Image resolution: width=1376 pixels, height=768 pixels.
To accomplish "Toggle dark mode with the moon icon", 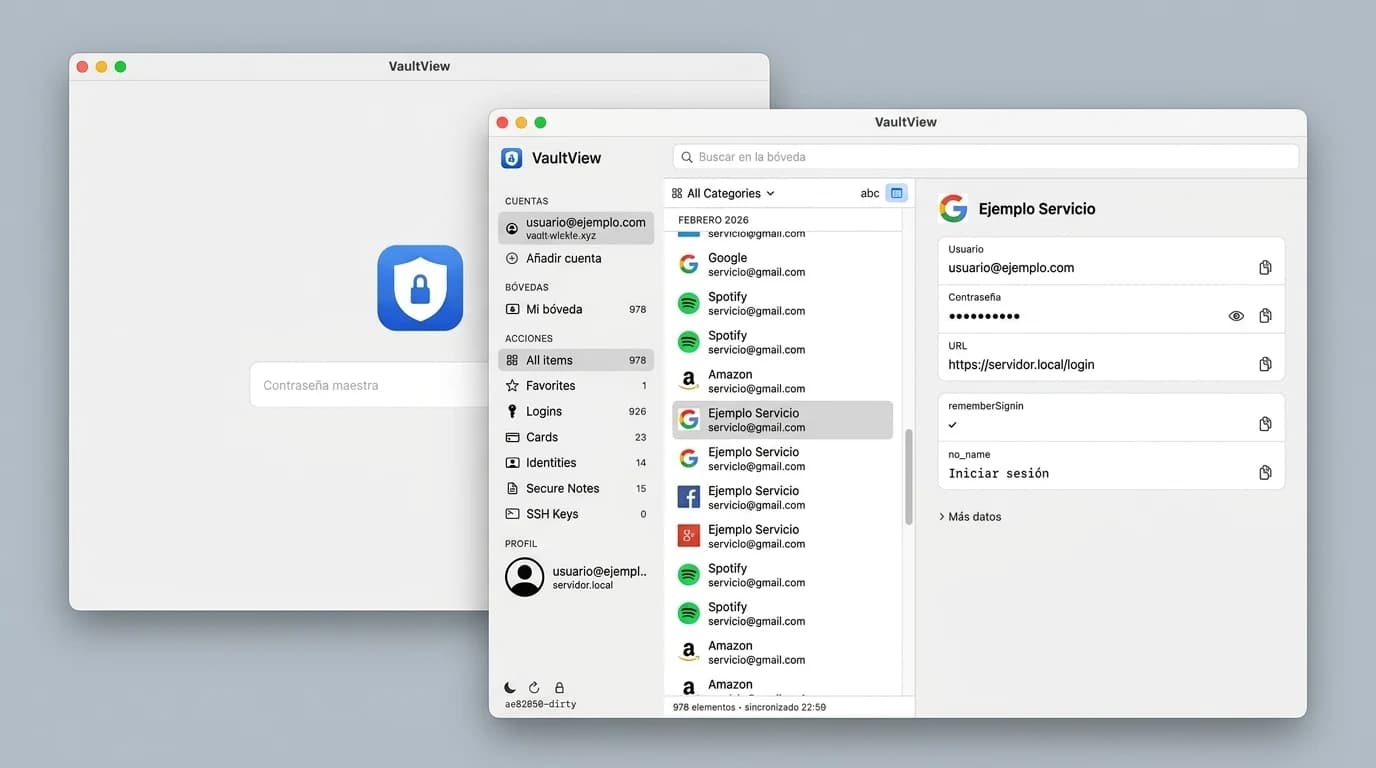I will tap(510, 688).
